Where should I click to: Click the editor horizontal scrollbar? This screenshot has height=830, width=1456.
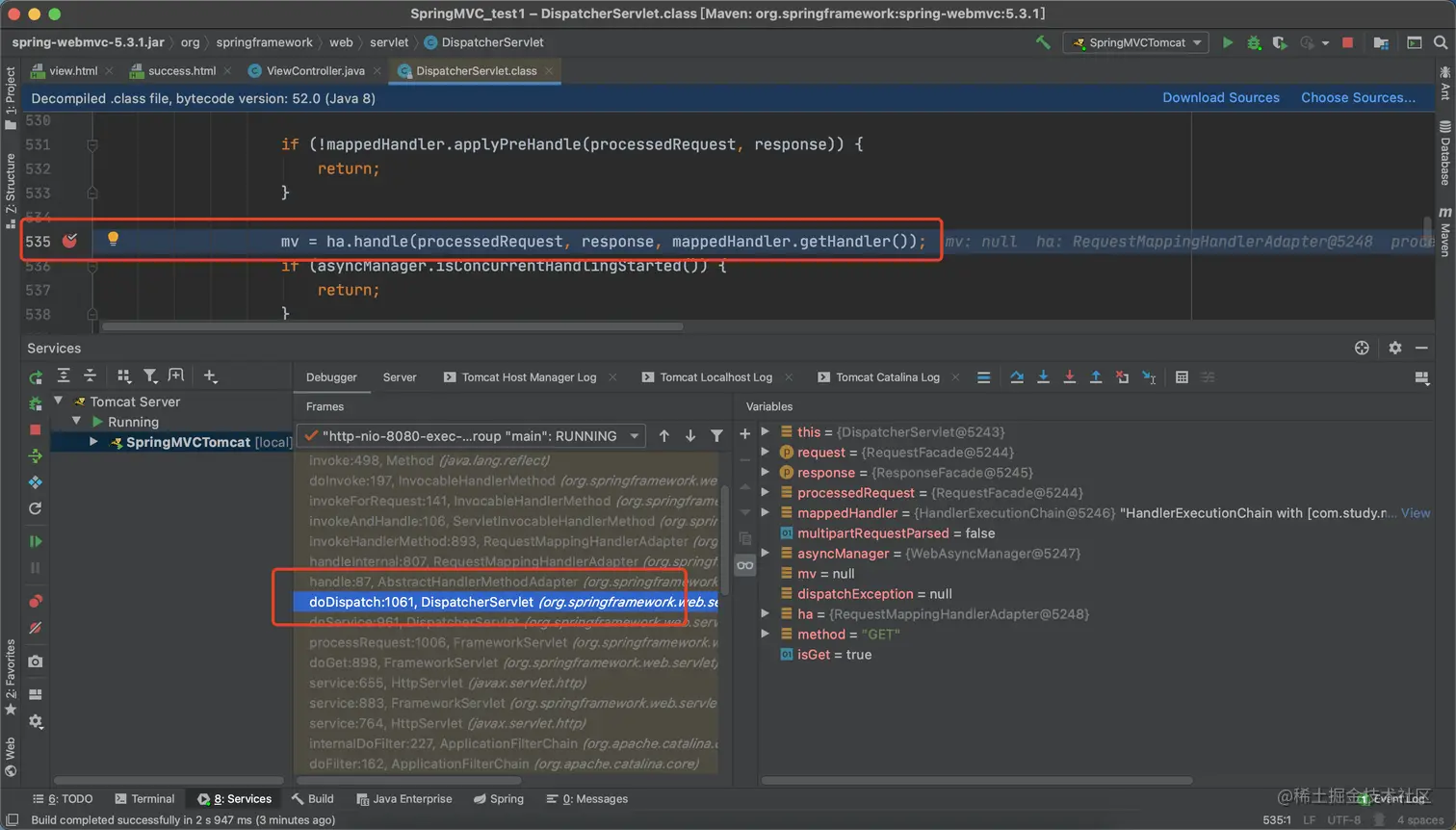[393, 326]
